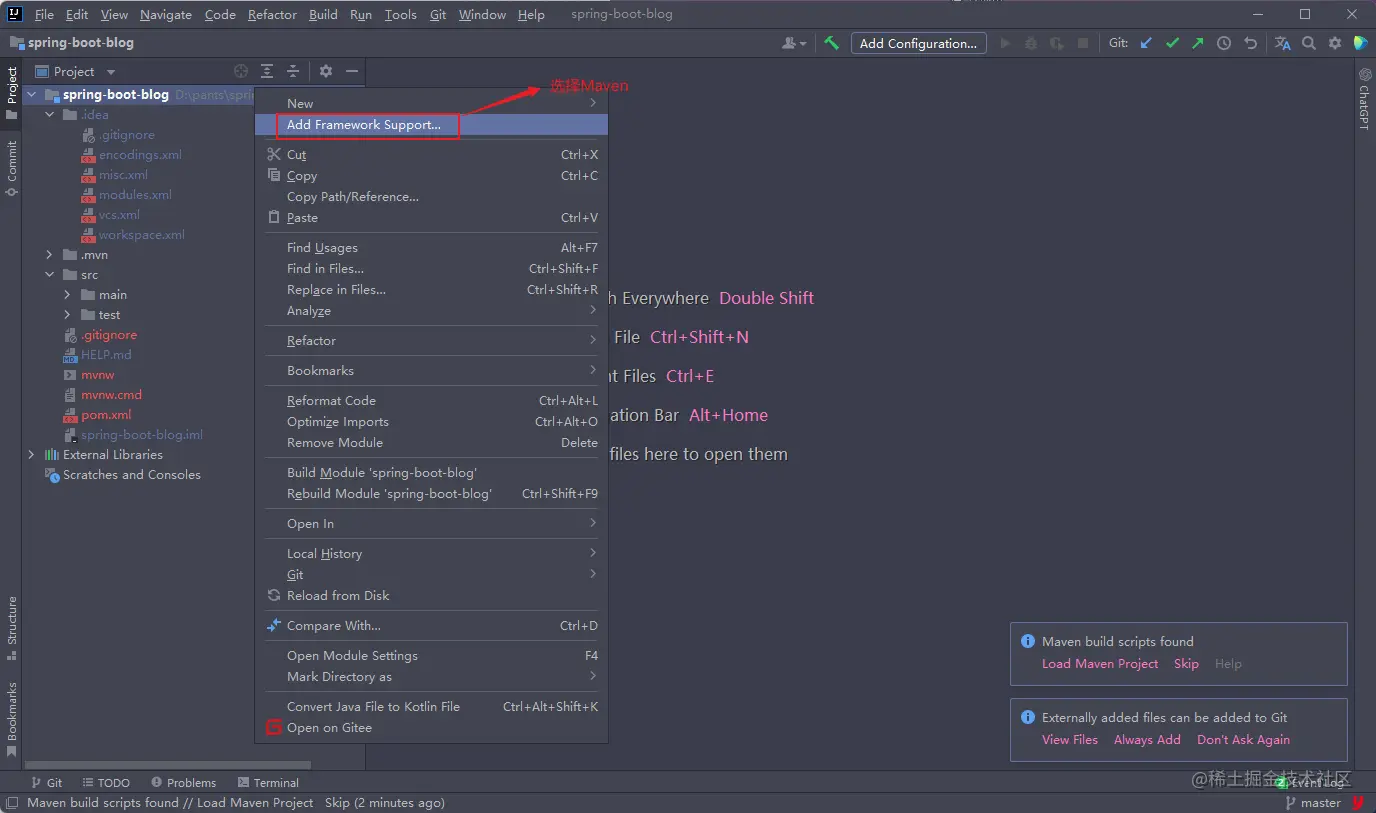This screenshot has width=1376, height=813.
Task: Select Reformat Code menu entry
Action: pos(431,401)
